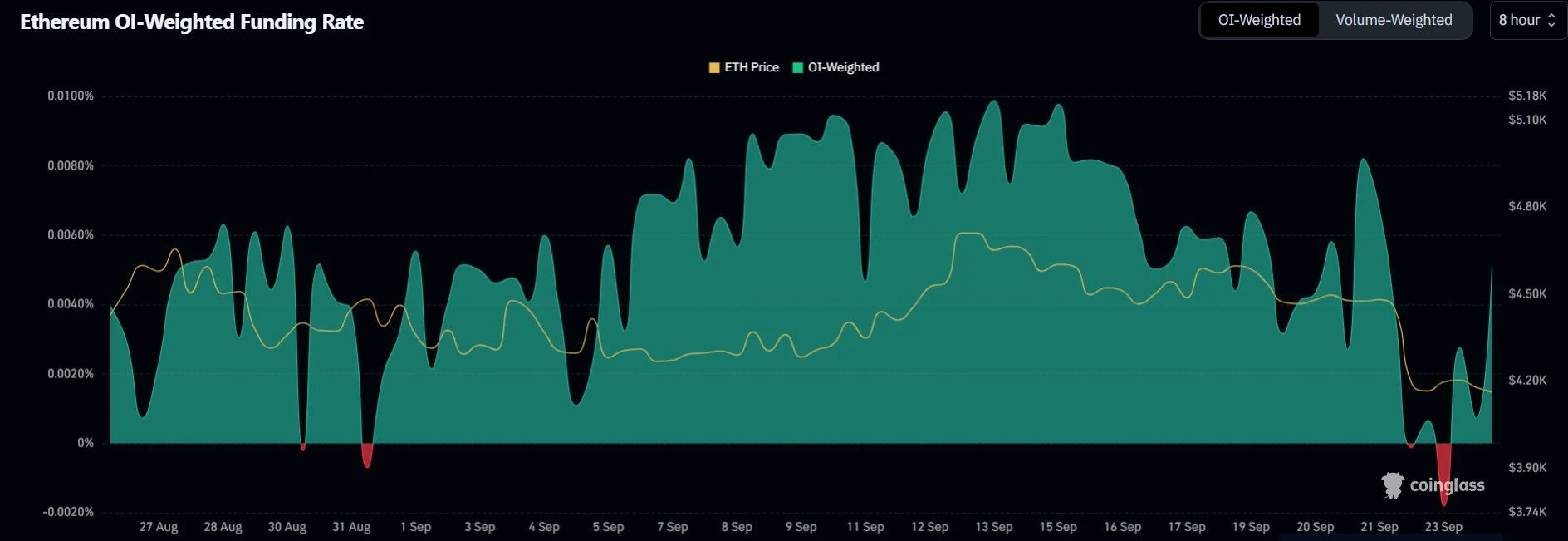This screenshot has height=541, width=1568.
Task: Click the $5.18K price axis label
Action: 1527,96
